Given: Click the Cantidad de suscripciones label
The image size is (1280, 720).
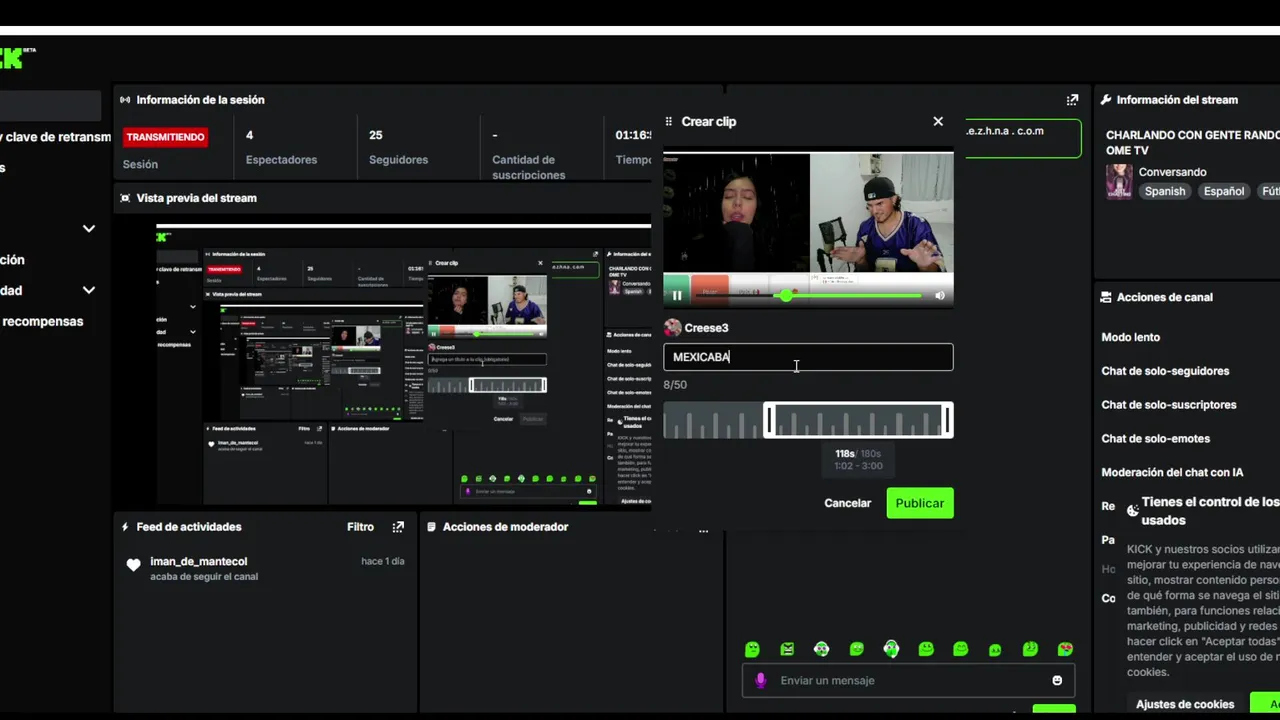Looking at the screenshot, I should [529, 167].
